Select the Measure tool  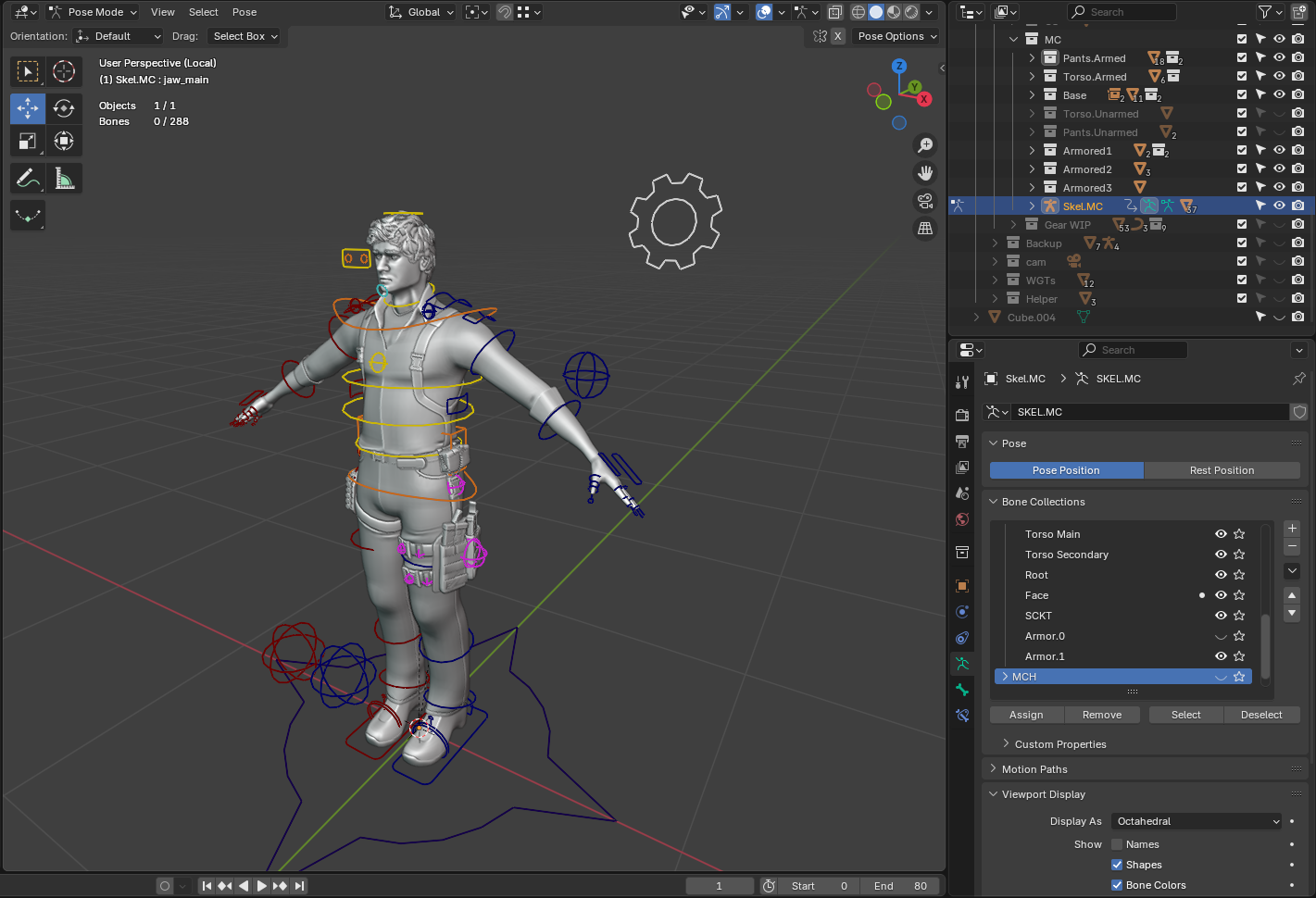click(64, 178)
